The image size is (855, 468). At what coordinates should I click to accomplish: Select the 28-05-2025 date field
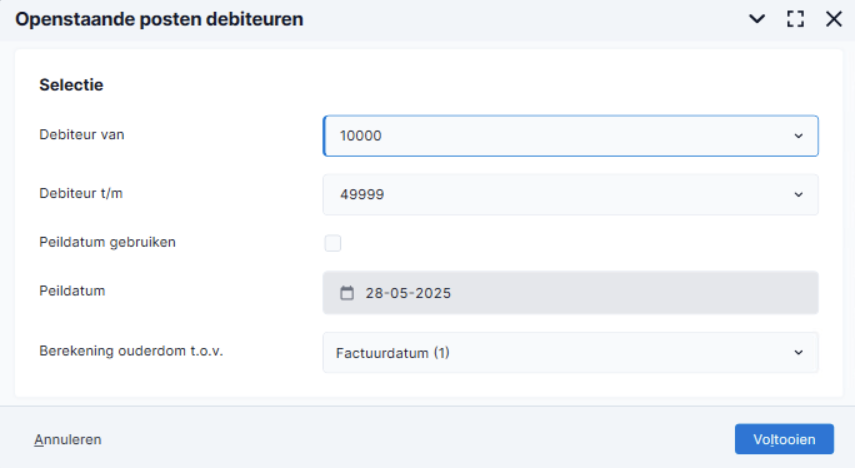(x=570, y=293)
